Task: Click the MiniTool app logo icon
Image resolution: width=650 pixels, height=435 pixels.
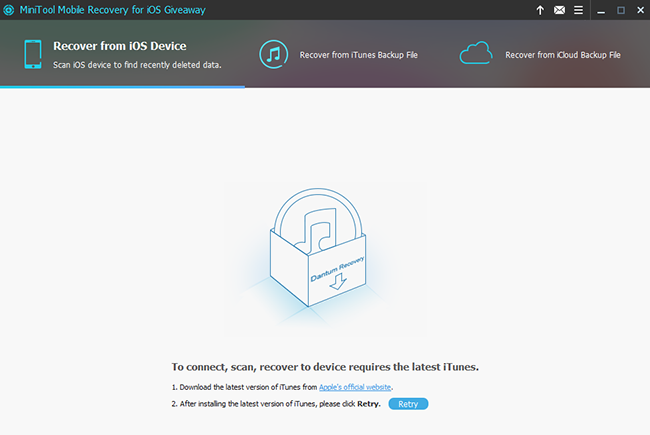Action: coord(9,10)
